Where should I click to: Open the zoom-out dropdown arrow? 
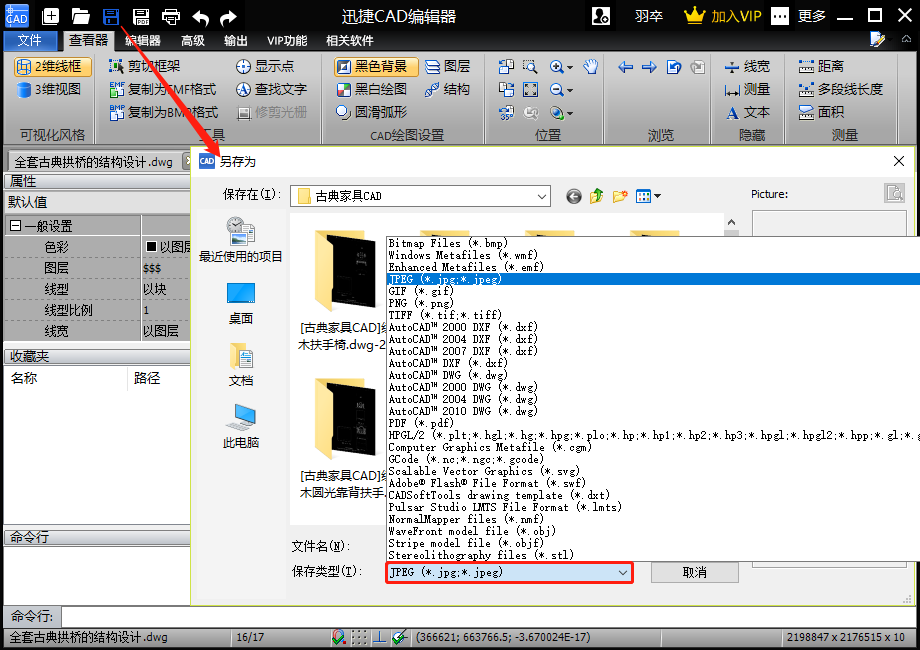click(x=570, y=90)
